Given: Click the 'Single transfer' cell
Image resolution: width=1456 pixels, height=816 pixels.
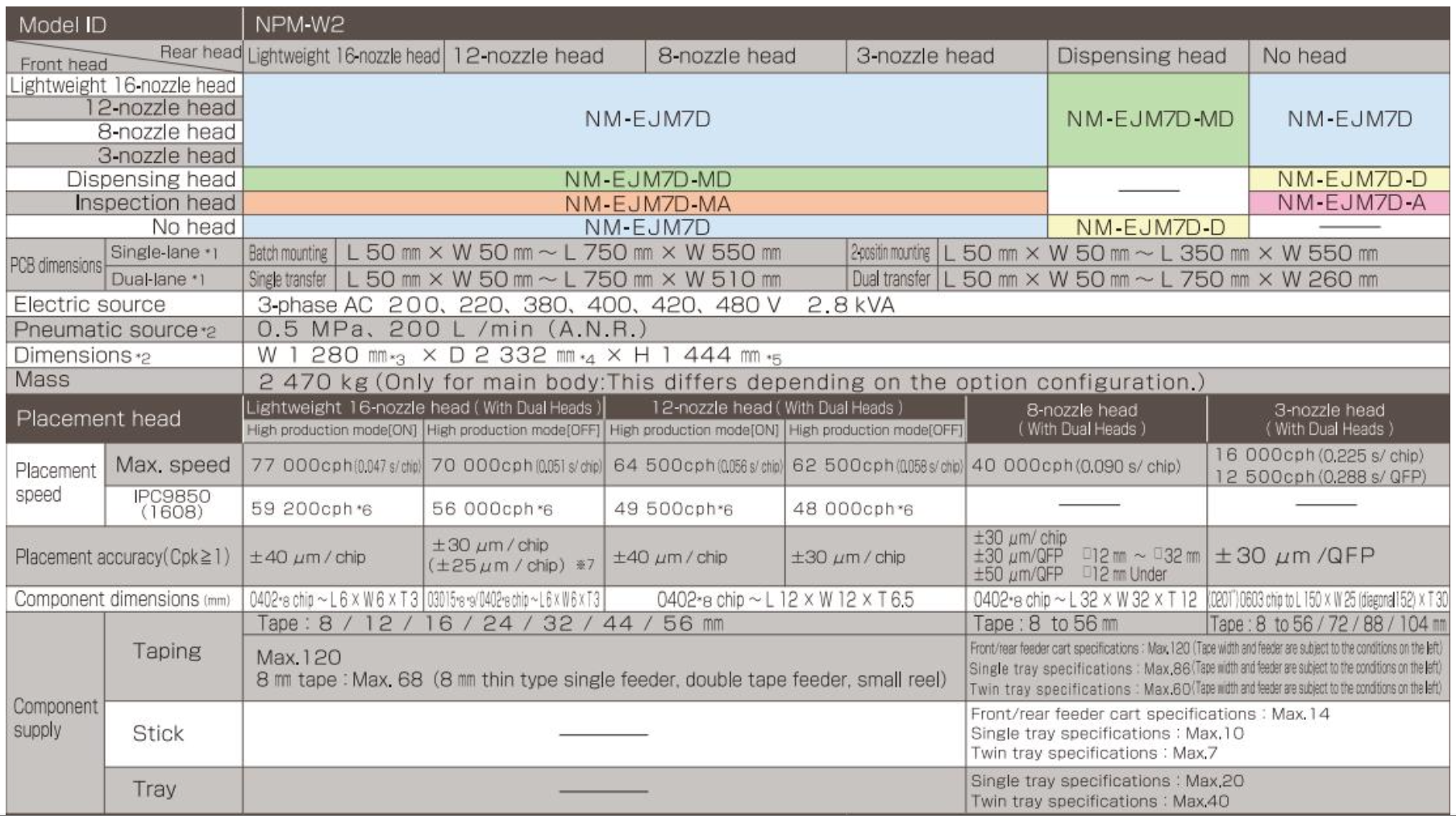Looking at the screenshot, I should [288, 280].
